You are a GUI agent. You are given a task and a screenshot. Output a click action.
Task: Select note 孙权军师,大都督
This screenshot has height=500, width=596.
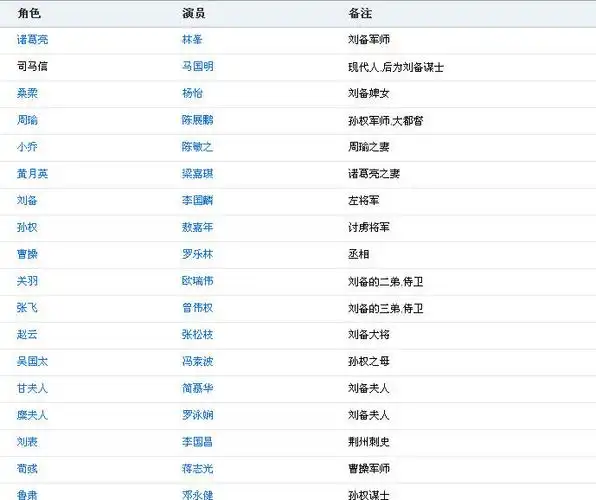(385, 121)
